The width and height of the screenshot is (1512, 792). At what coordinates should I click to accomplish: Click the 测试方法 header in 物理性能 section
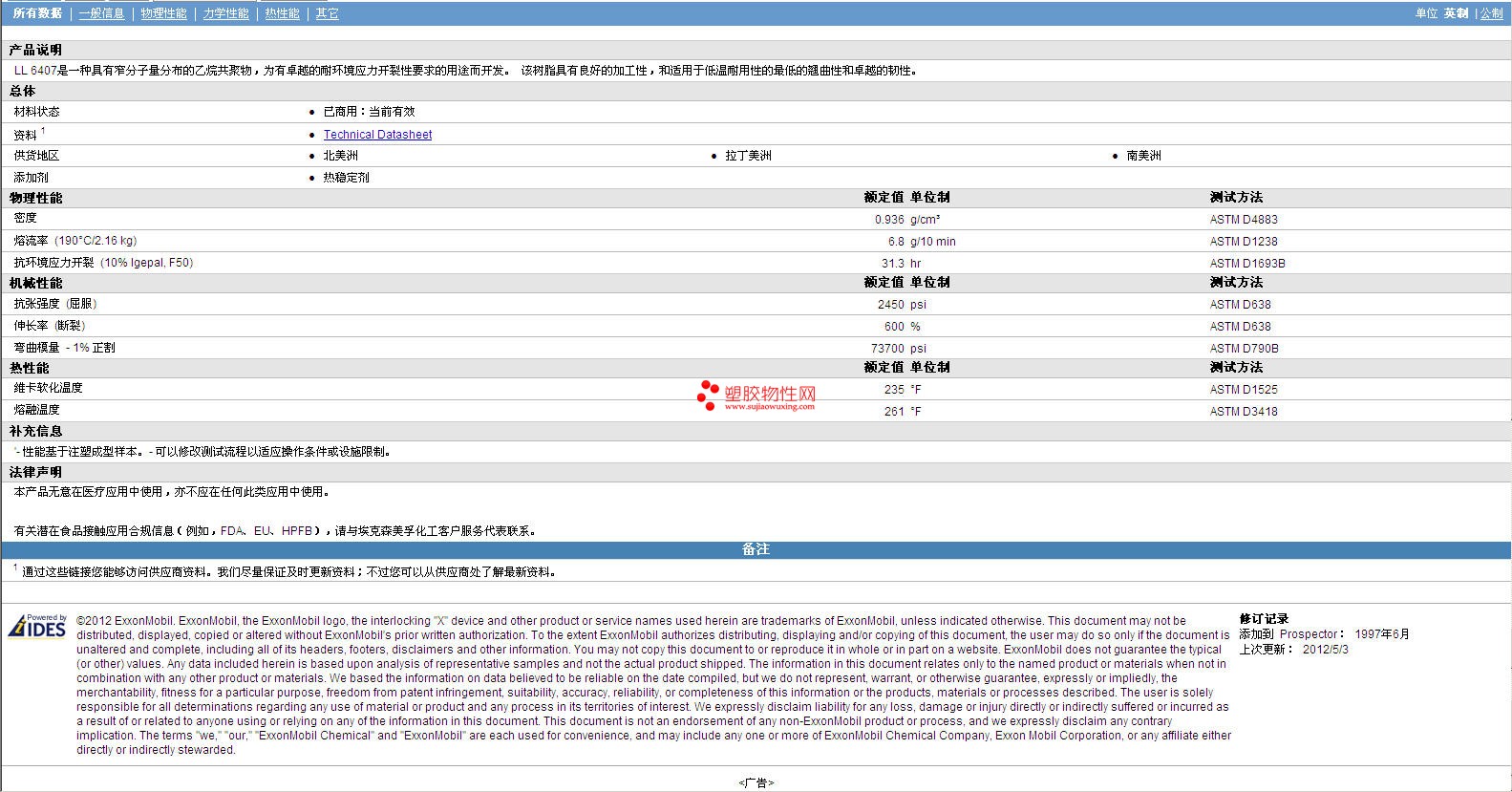1236,198
